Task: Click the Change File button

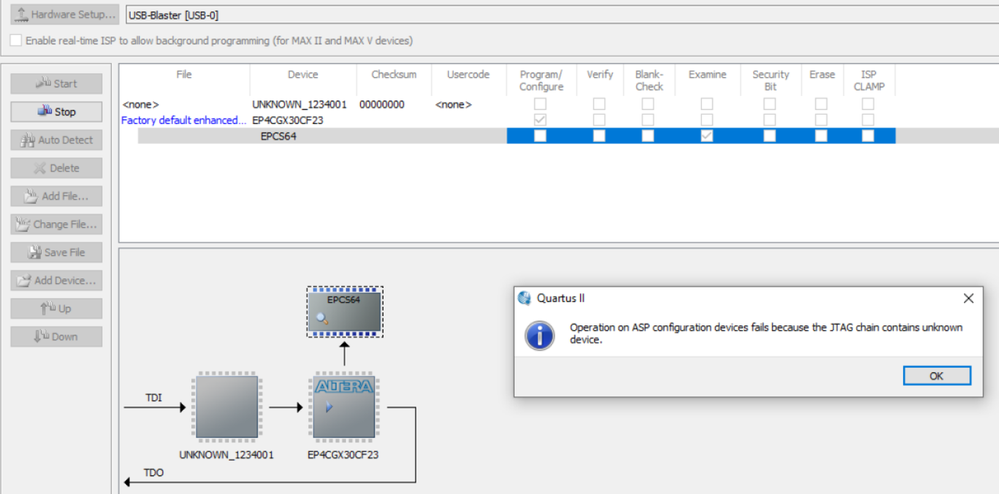Action: pos(56,224)
